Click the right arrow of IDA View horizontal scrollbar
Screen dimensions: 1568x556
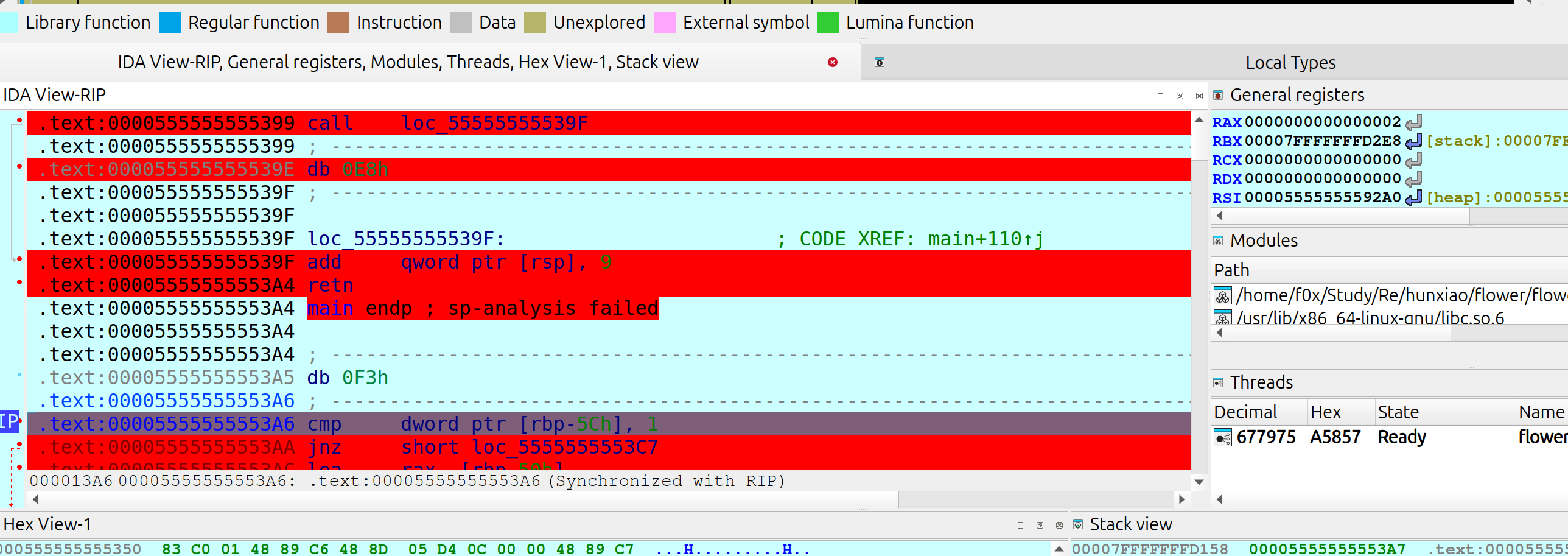(x=1181, y=499)
